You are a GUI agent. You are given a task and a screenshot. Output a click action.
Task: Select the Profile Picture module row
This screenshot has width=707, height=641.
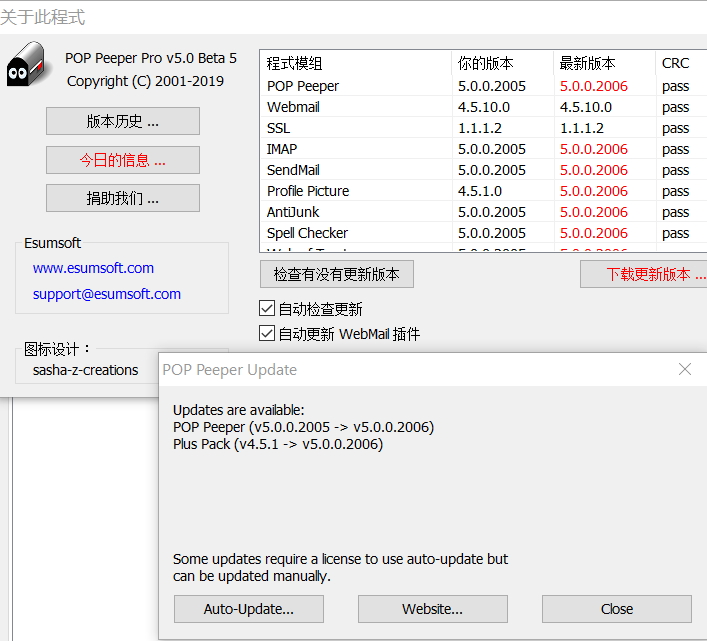(483, 191)
